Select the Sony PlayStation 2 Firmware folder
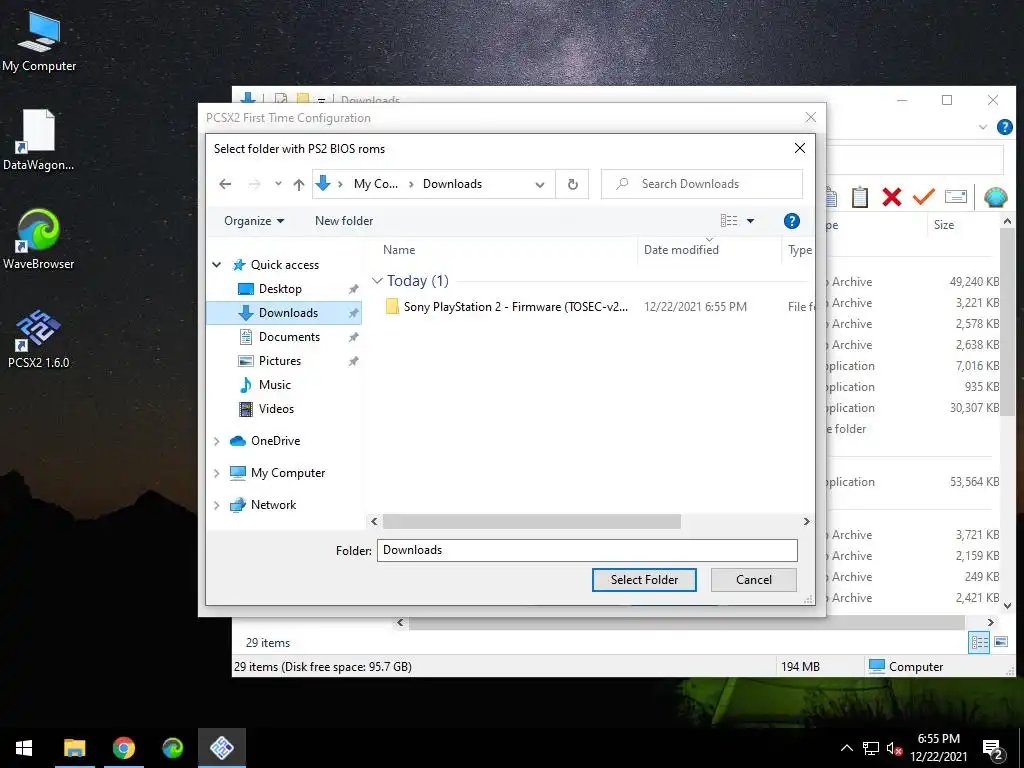 pos(516,307)
